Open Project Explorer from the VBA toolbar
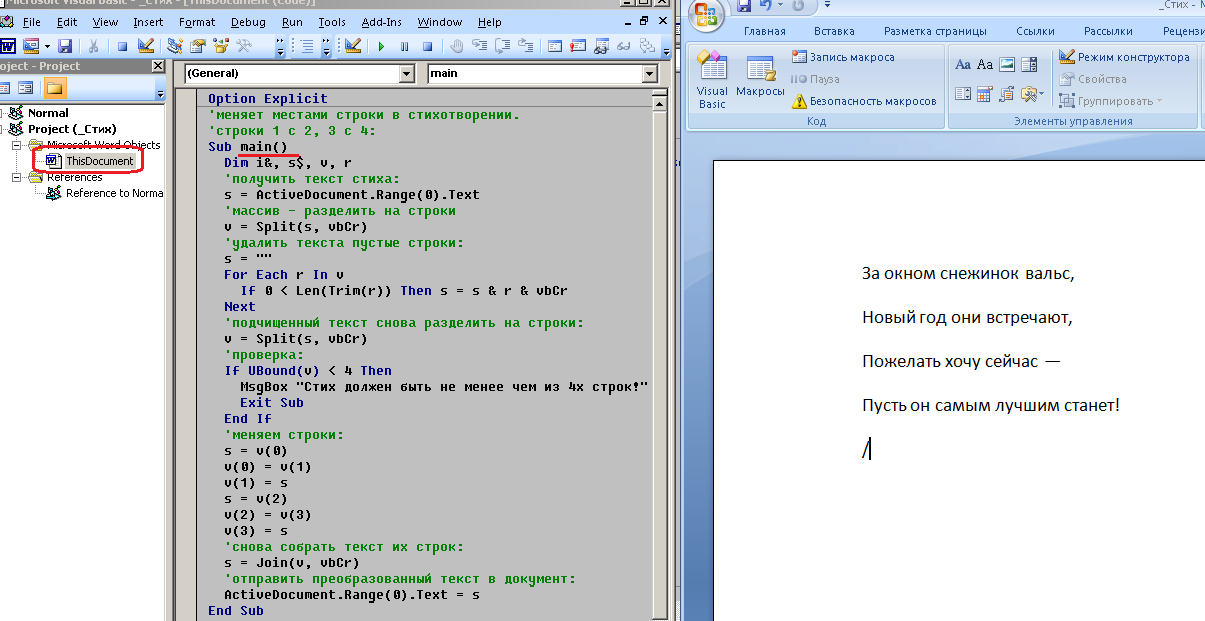The width and height of the screenshot is (1205, 621). 175,46
